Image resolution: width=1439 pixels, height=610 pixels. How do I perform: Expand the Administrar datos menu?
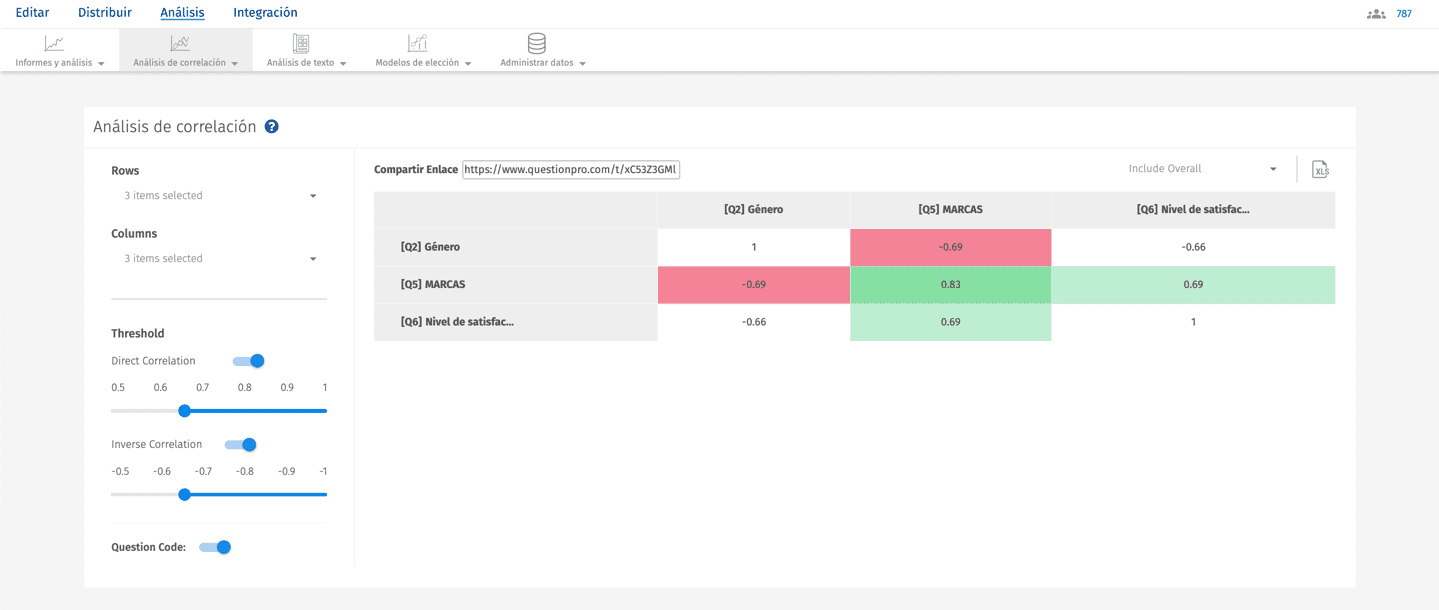click(582, 63)
